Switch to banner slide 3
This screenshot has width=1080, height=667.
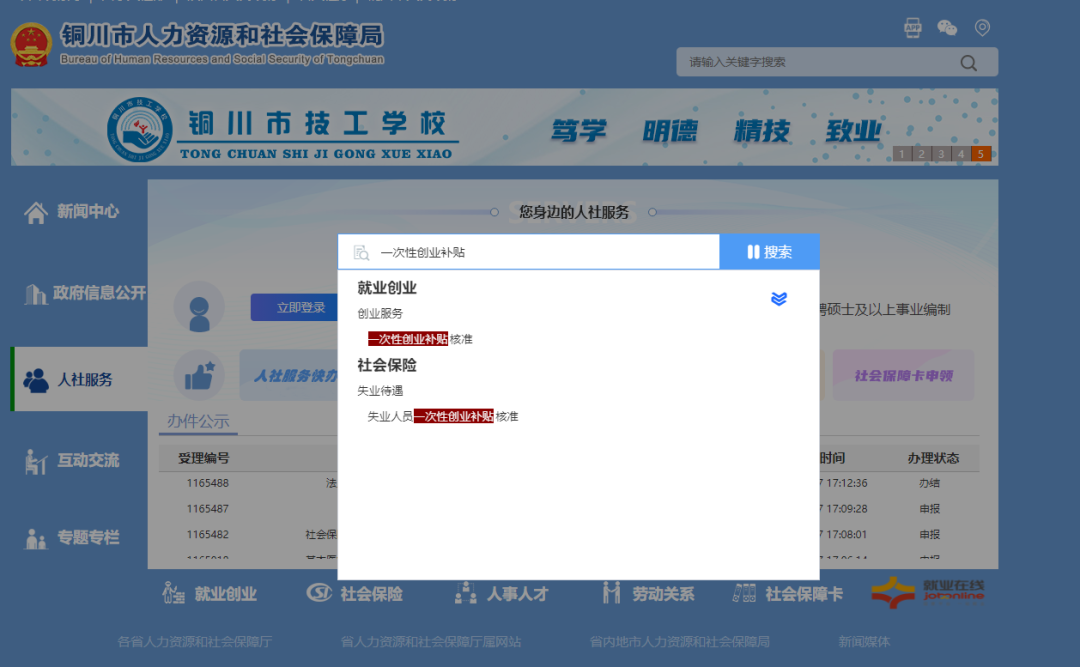941,154
